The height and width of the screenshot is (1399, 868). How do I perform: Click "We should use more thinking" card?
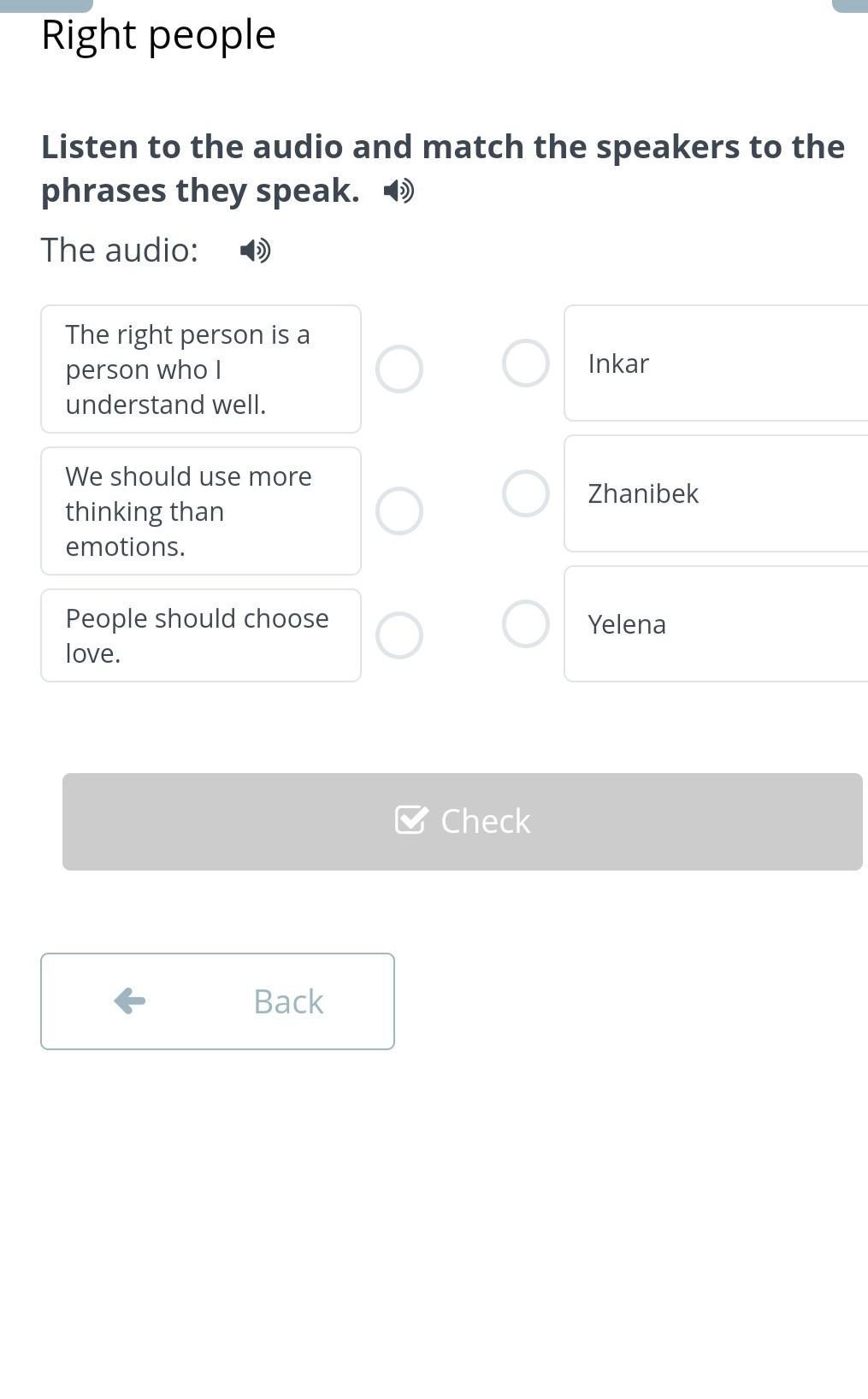coord(201,511)
